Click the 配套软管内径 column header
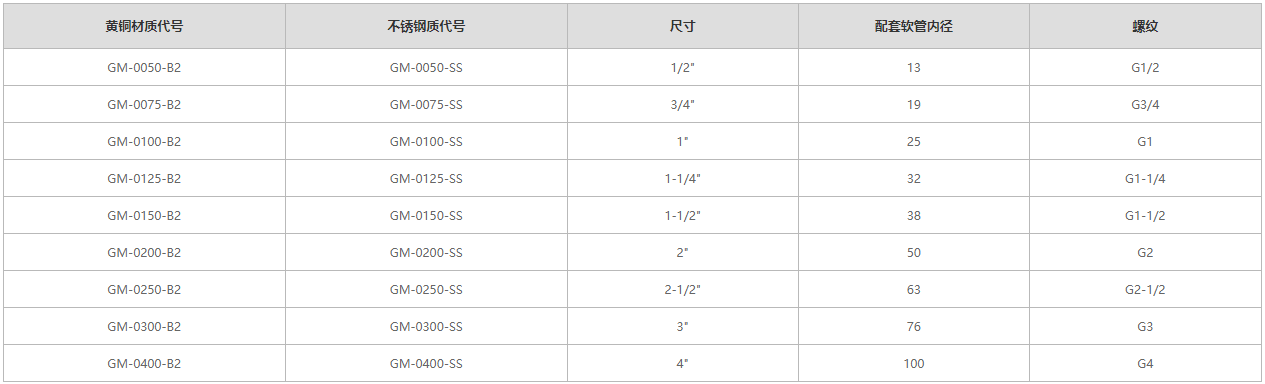1265x384 pixels. 914,27
